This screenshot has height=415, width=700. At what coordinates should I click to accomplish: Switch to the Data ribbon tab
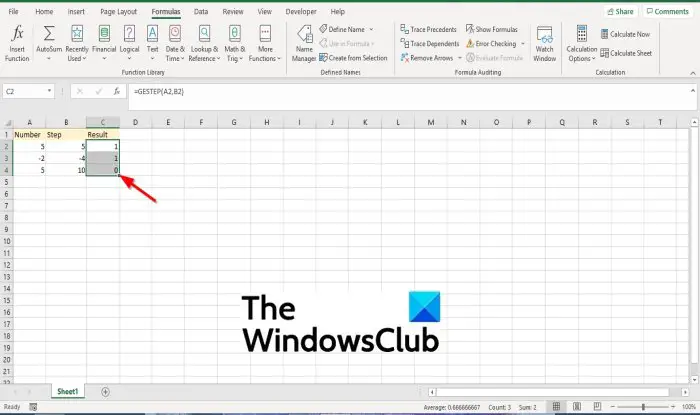201,12
